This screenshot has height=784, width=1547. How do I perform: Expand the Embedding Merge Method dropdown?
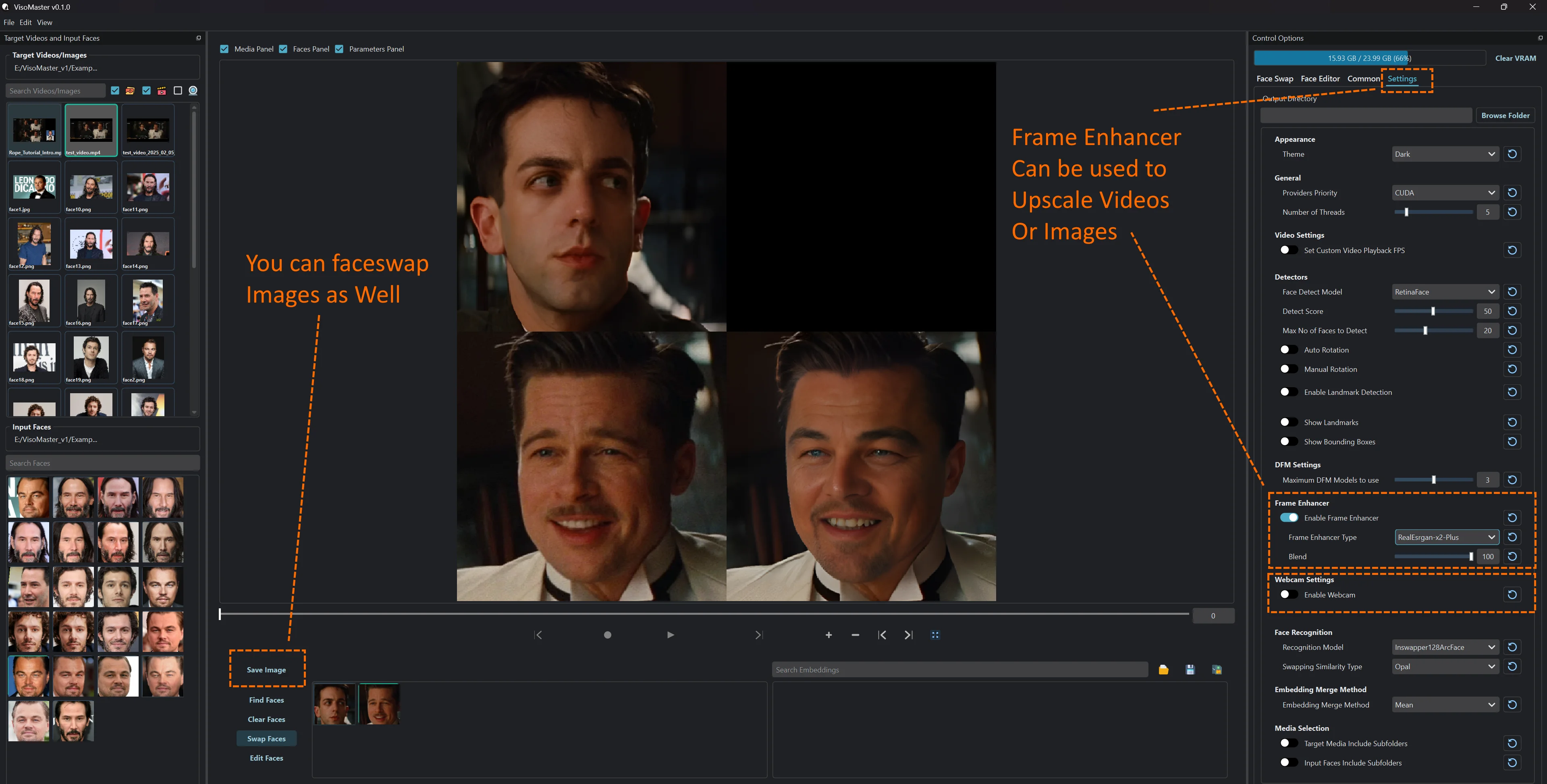(x=1445, y=705)
